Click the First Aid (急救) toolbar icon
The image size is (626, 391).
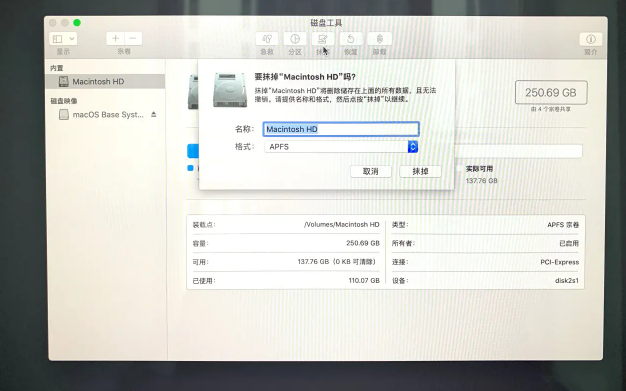pos(267,39)
